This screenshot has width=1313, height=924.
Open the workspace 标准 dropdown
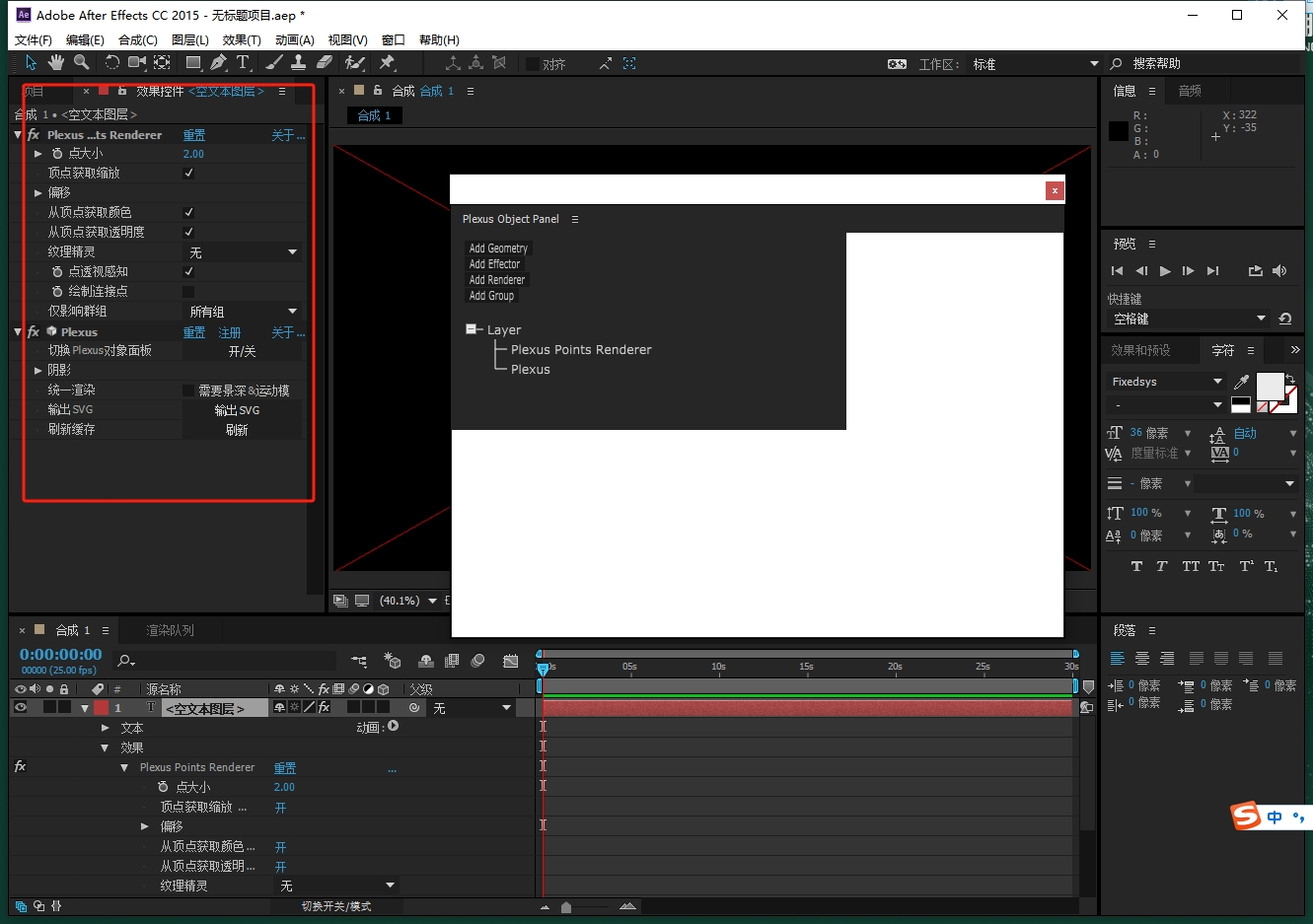(1035, 64)
